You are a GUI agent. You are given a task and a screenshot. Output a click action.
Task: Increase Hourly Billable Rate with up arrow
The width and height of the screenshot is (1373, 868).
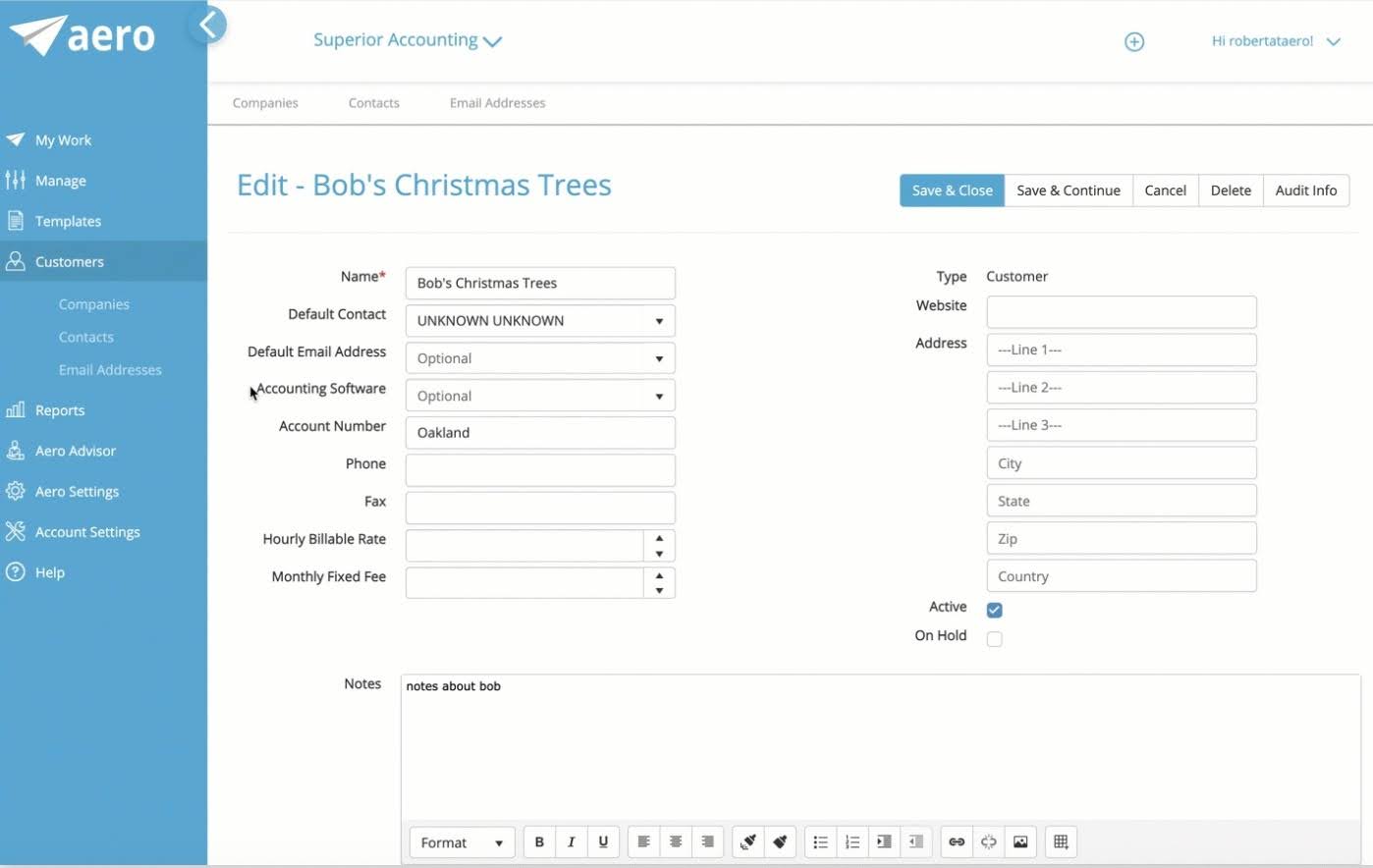(659, 538)
